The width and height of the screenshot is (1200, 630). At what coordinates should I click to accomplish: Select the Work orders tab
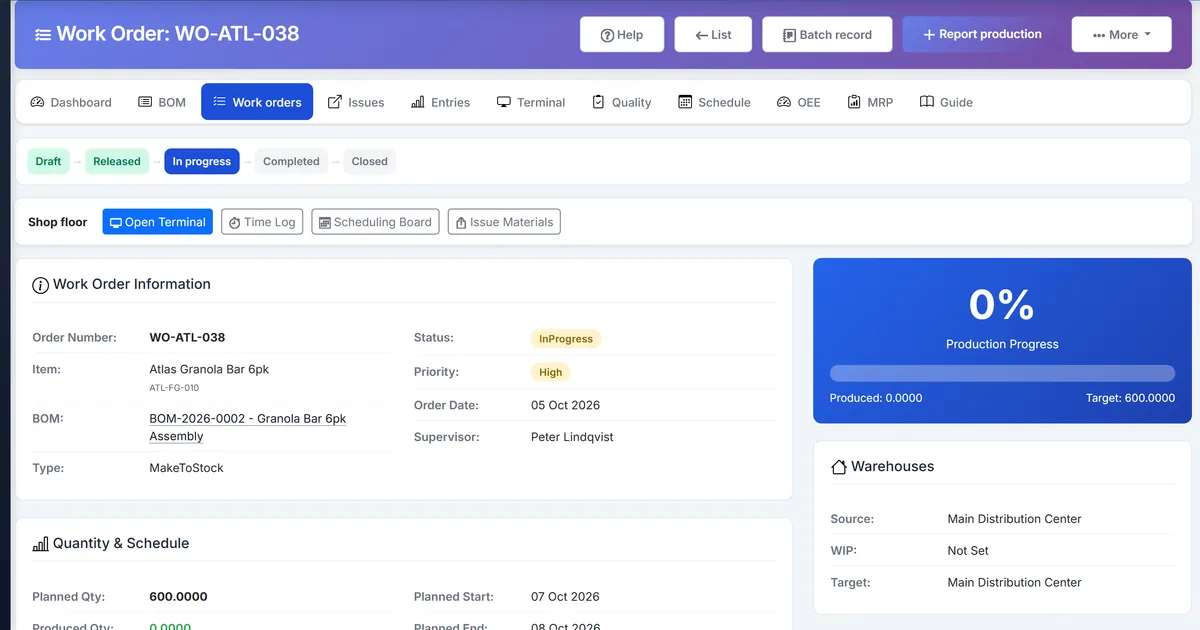pyautogui.click(x=257, y=102)
